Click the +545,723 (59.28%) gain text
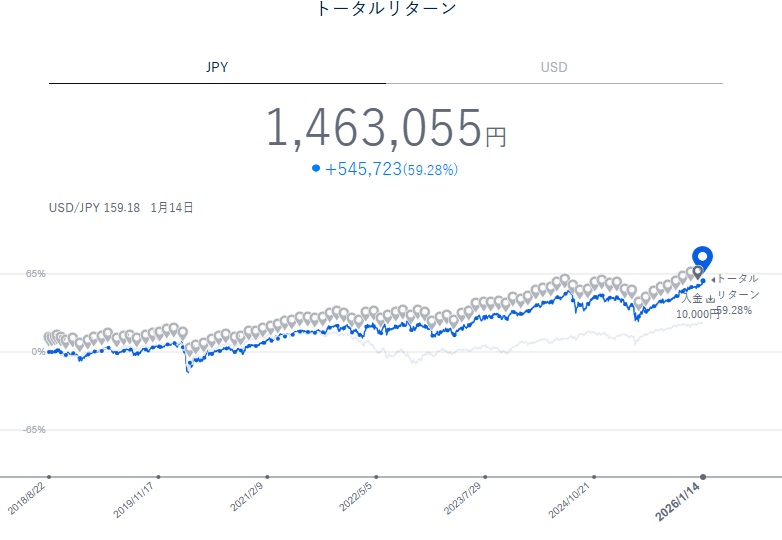Viewport: 782px width, 540px height. [391, 170]
